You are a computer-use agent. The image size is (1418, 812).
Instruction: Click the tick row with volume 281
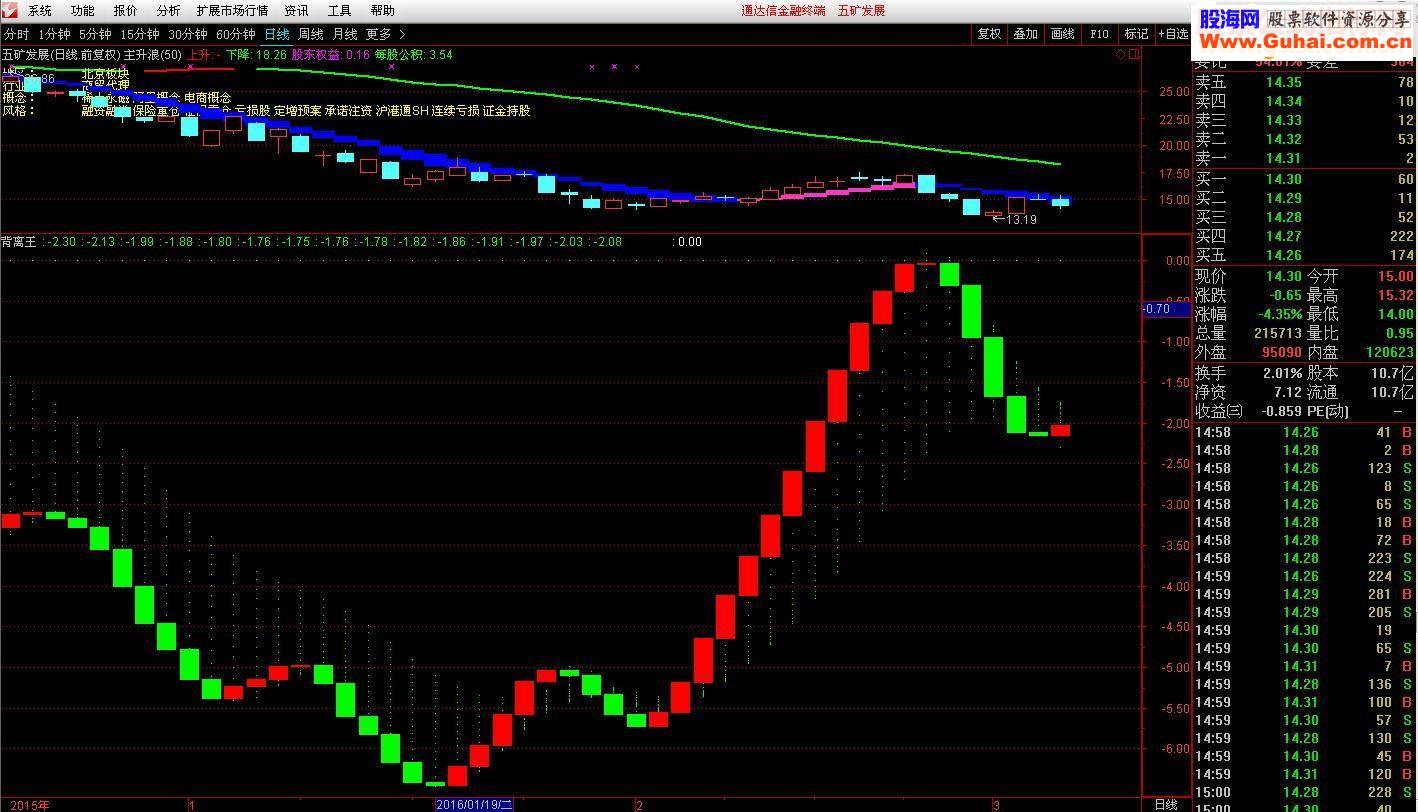pyautogui.click(x=1304, y=594)
